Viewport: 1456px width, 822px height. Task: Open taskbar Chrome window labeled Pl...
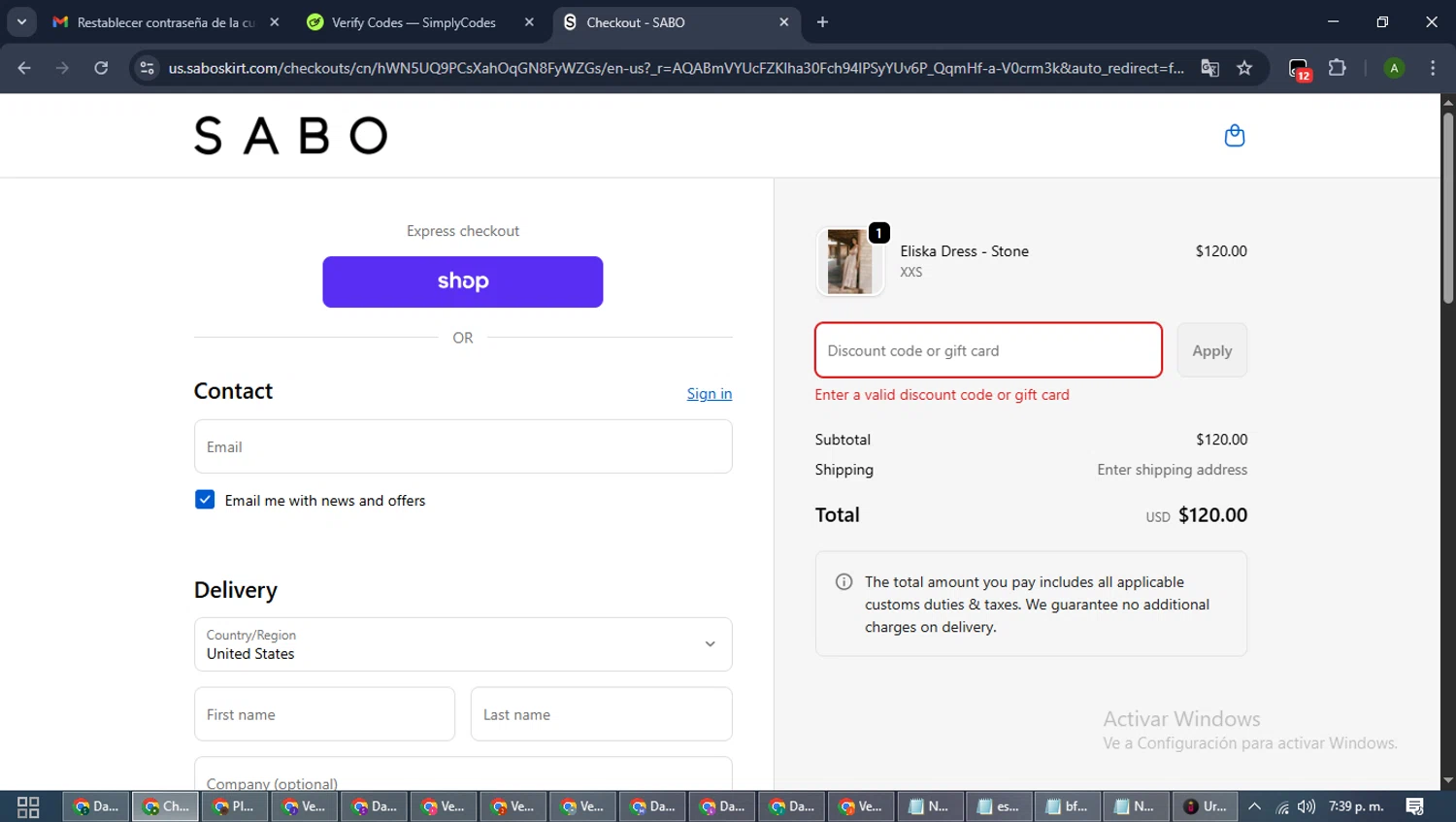tap(236, 806)
